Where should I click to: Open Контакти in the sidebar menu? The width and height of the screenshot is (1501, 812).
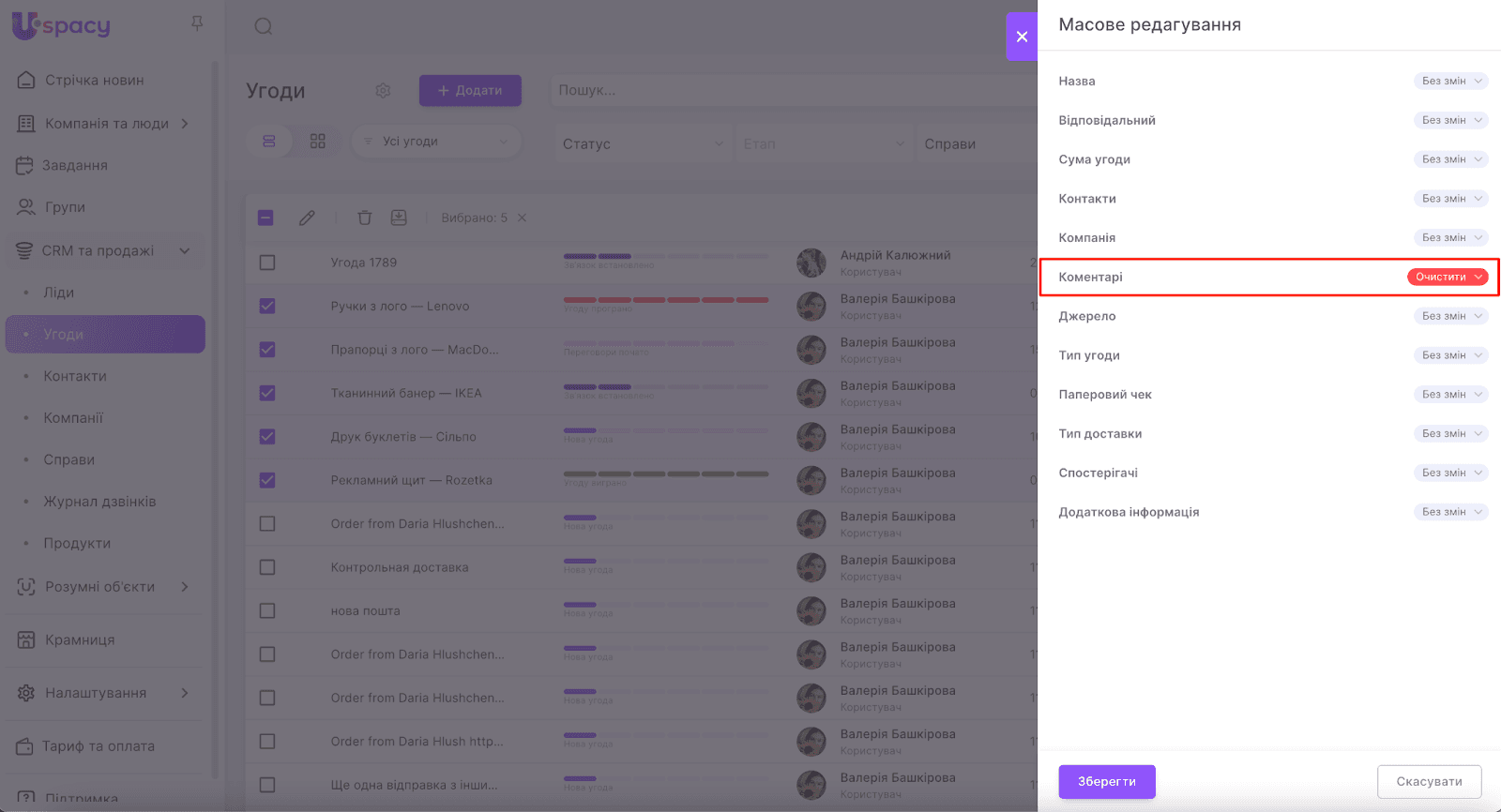pos(75,376)
